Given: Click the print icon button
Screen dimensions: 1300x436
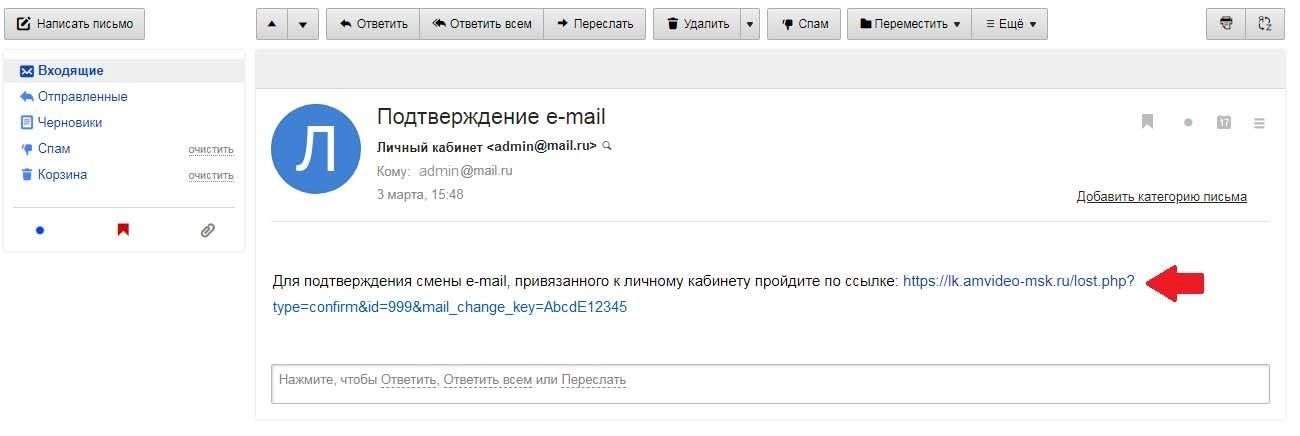Looking at the screenshot, I should tap(1227, 24).
